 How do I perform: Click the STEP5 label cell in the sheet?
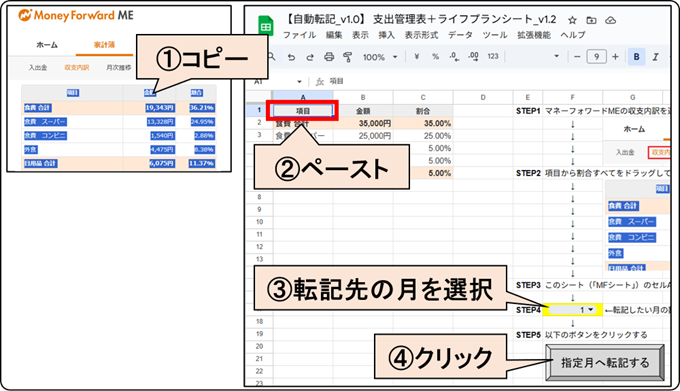528,335
